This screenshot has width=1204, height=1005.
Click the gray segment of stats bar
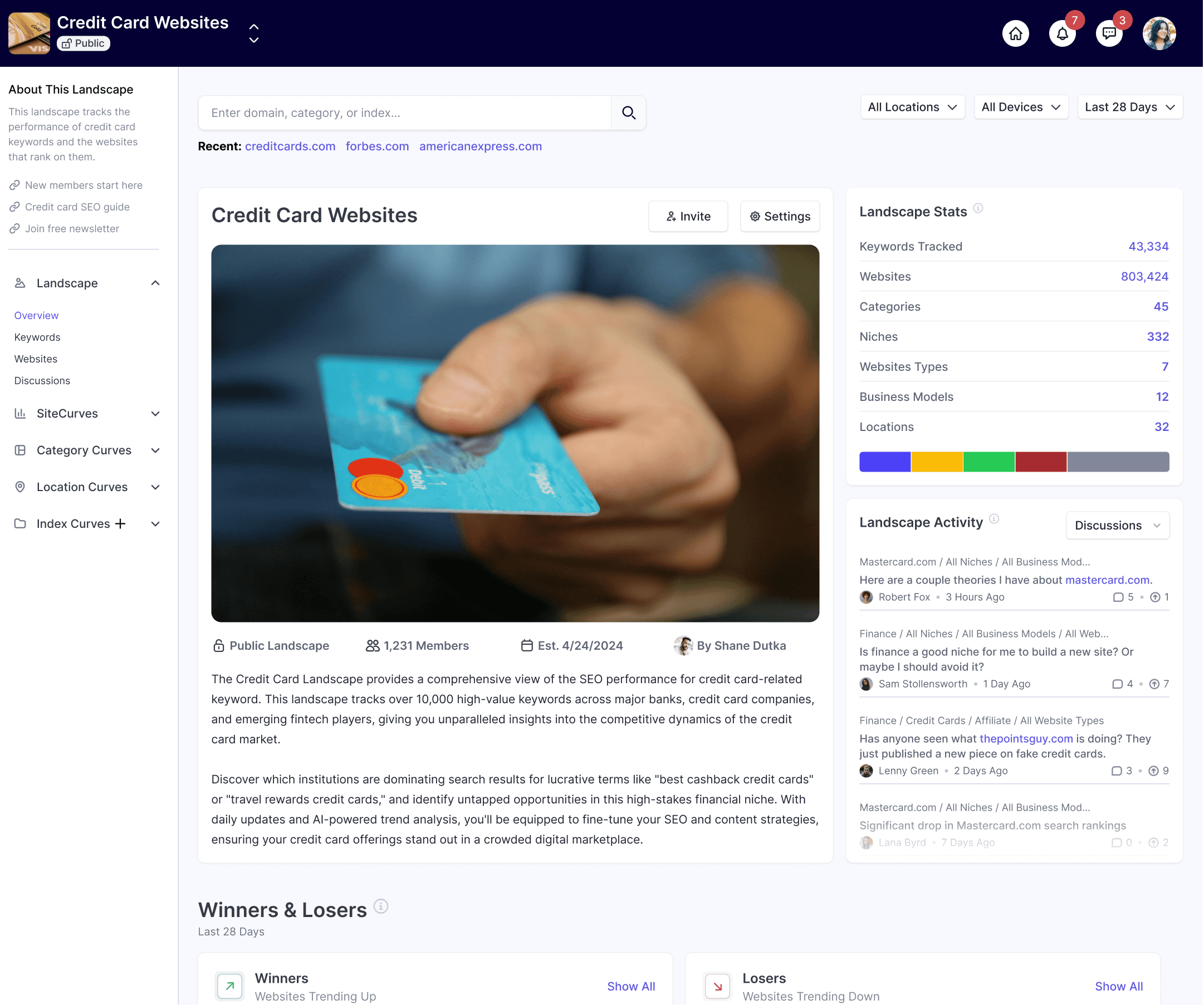pos(1119,462)
